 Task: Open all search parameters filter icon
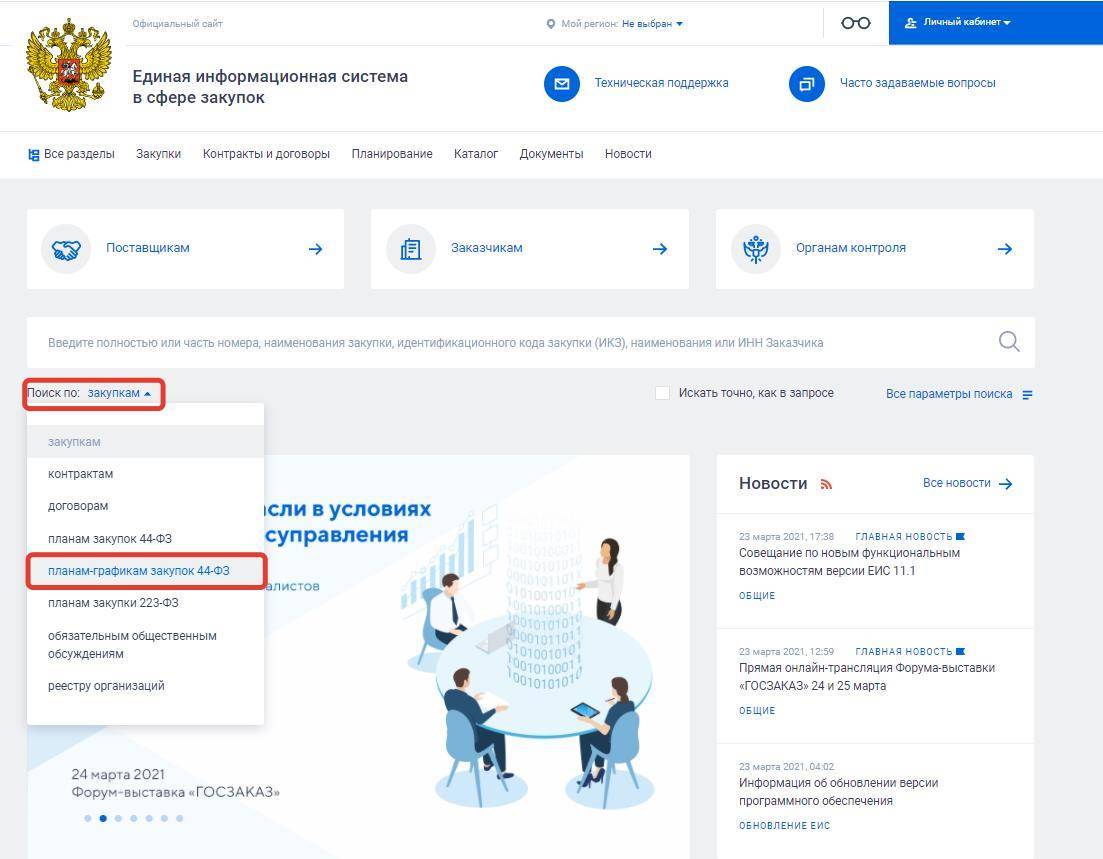pyautogui.click(x=1028, y=394)
